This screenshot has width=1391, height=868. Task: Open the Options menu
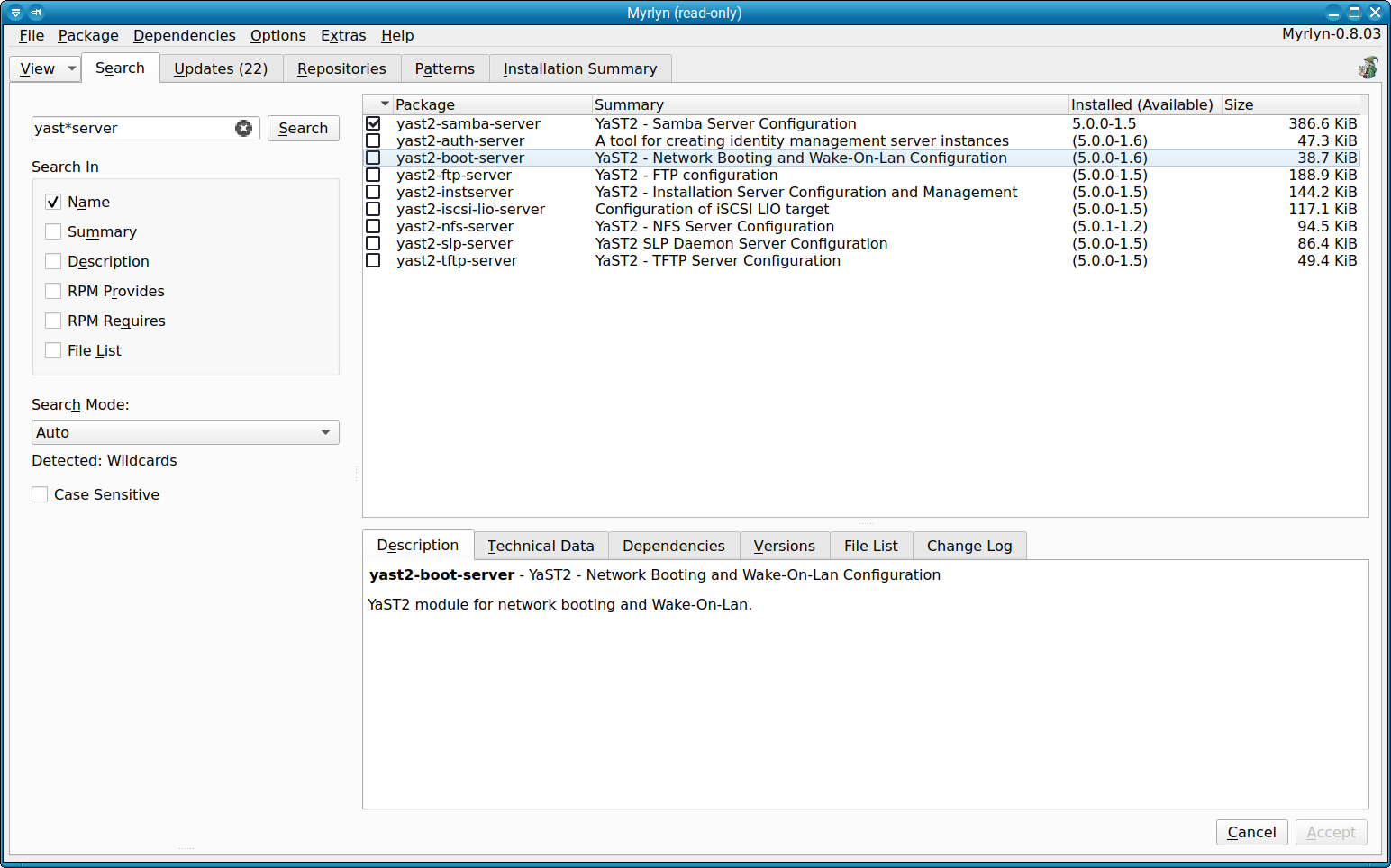click(278, 35)
